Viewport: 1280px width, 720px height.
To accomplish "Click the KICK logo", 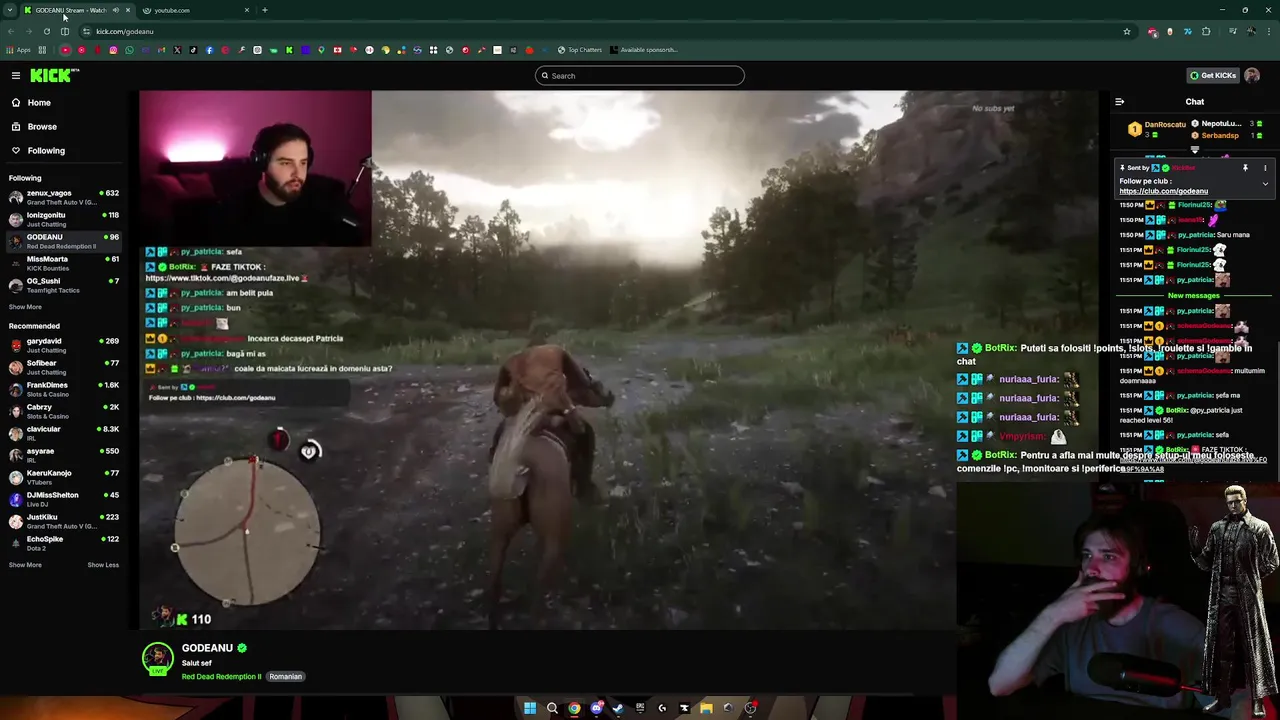I will click(53, 75).
